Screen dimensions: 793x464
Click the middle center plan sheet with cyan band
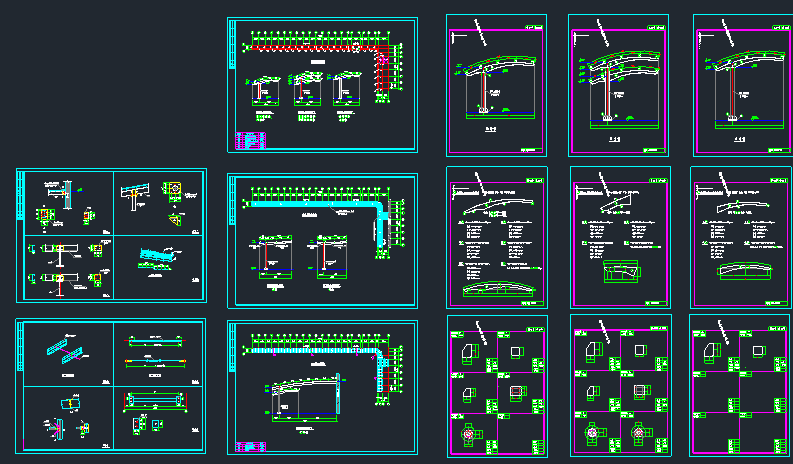coord(322,241)
